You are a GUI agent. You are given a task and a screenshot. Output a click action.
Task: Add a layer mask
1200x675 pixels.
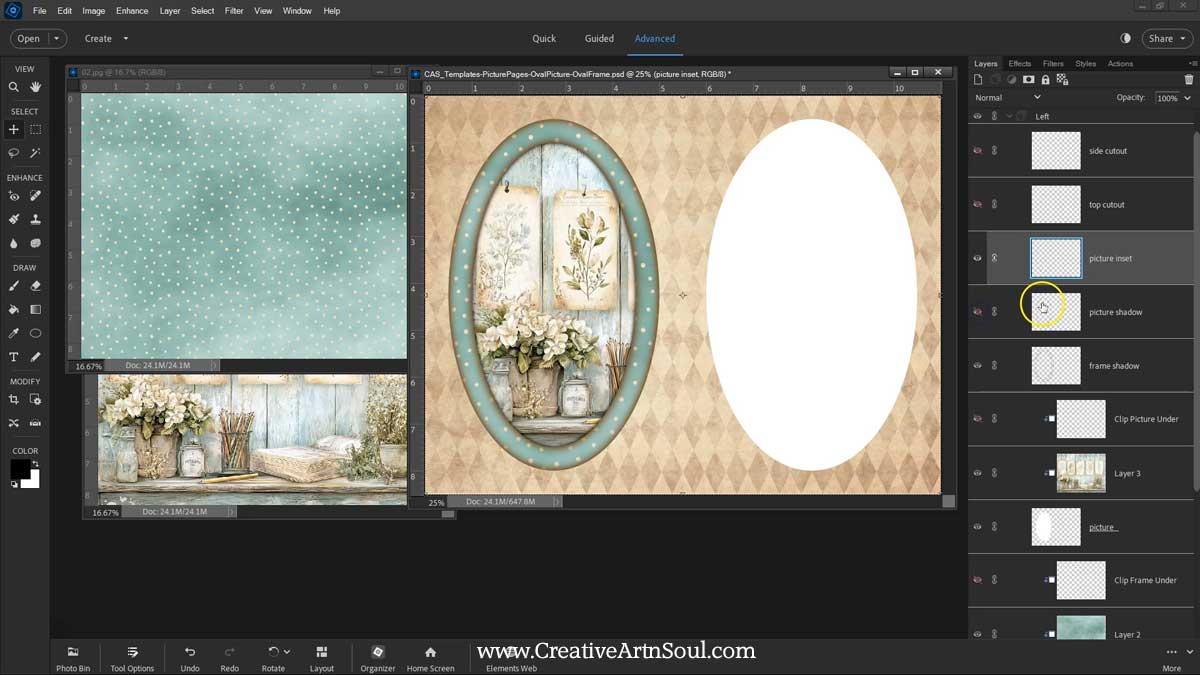[x=1029, y=79]
